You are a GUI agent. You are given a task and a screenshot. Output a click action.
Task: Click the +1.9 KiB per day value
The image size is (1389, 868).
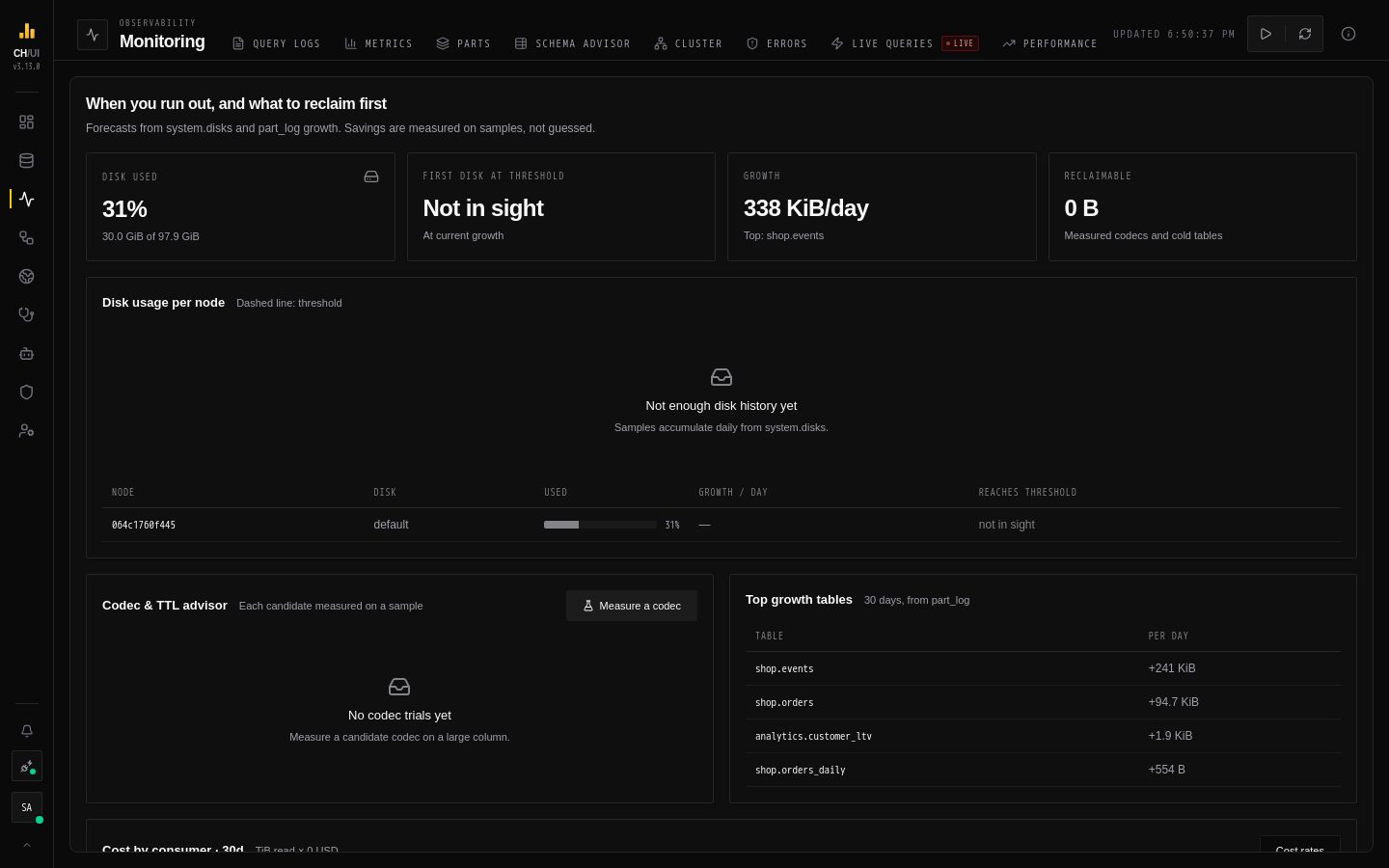click(x=1170, y=736)
